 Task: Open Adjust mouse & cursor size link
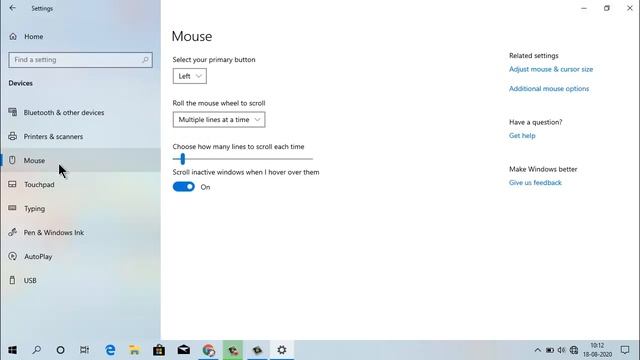(551, 69)
